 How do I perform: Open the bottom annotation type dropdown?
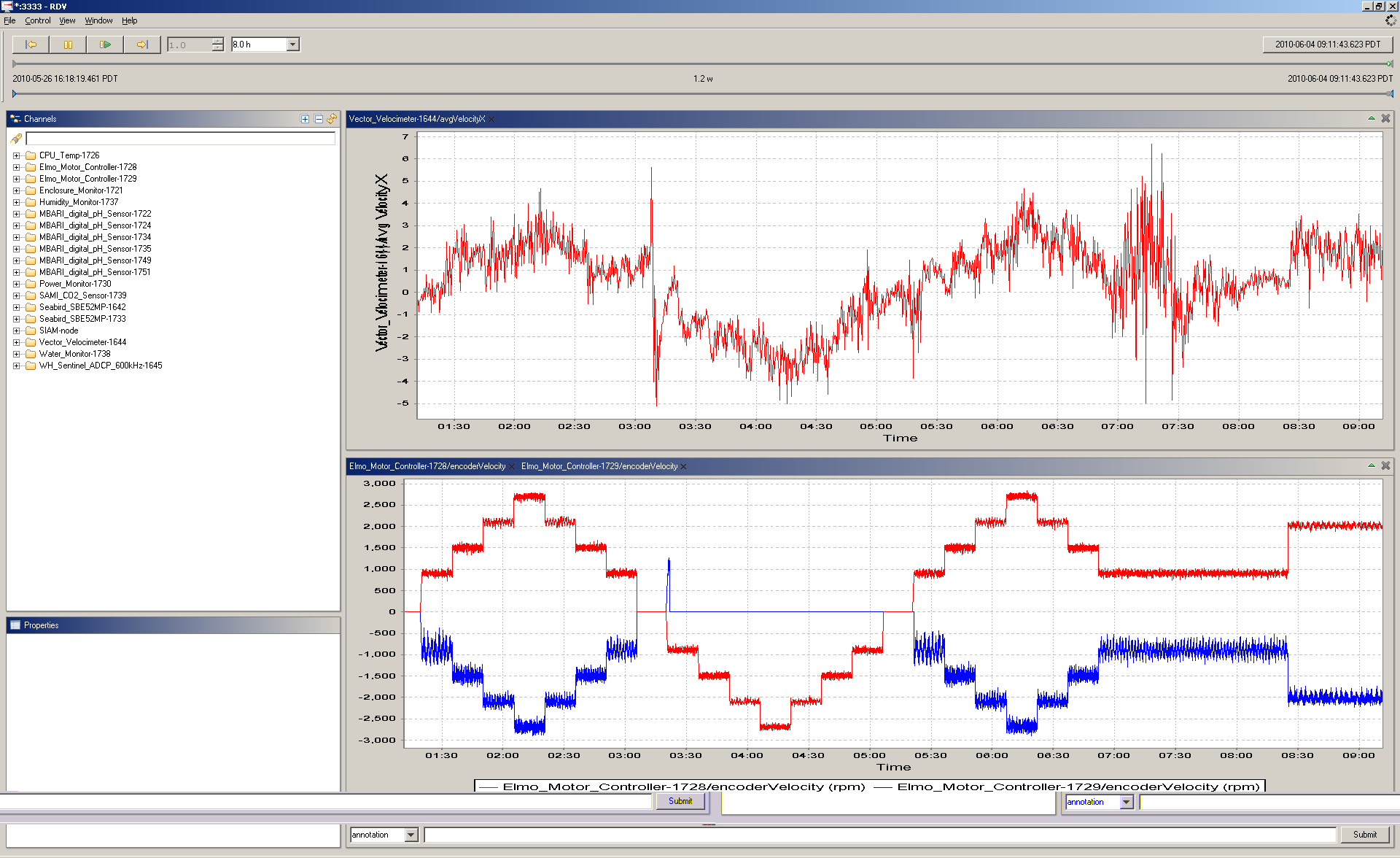point(411,835)
